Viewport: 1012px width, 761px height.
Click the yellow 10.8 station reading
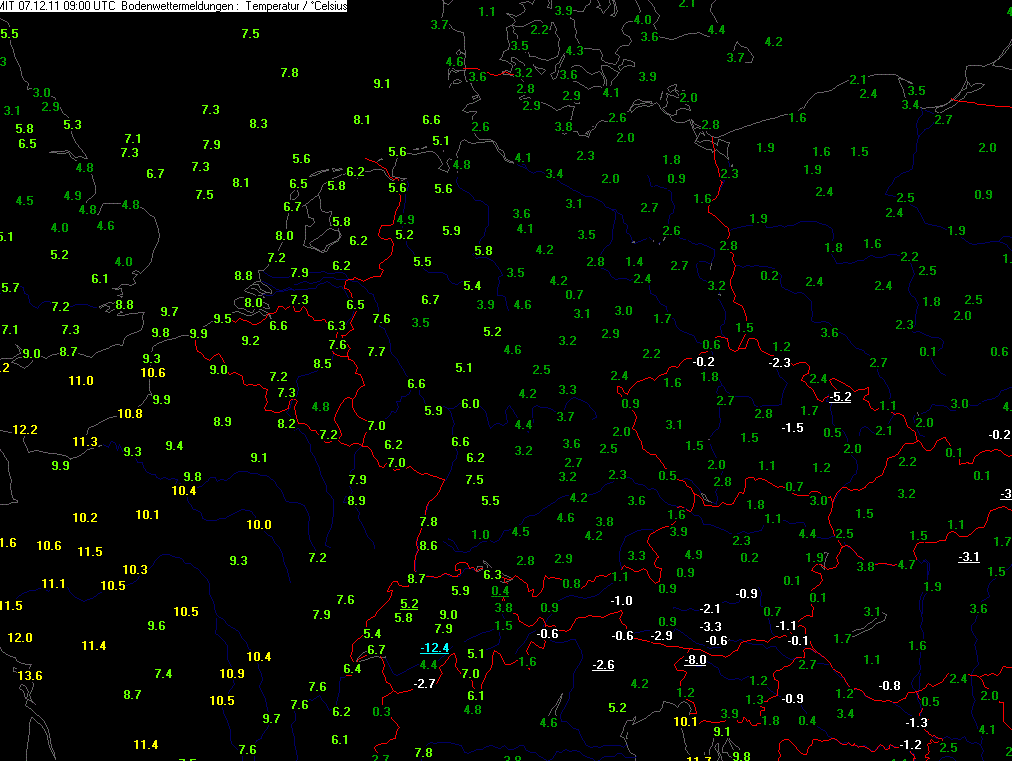point(130,414)
